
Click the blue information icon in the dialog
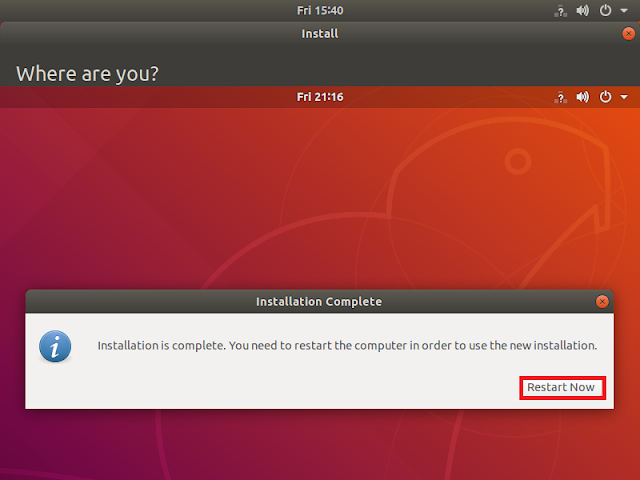pos(55,346)
